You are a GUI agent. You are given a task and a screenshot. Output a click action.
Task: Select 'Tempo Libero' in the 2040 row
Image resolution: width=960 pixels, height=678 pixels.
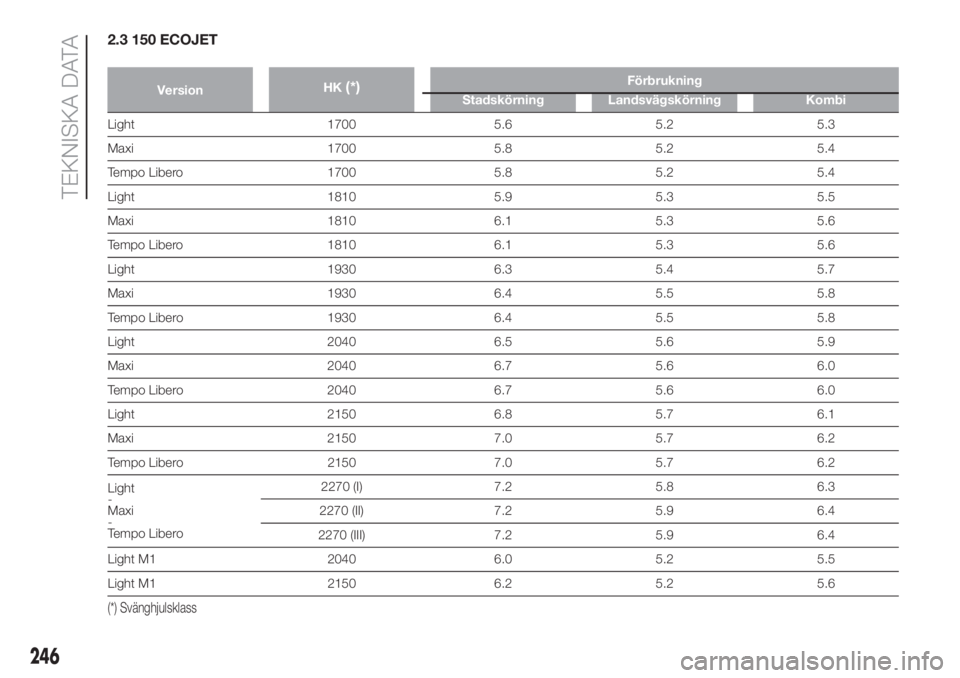pyautogui.click(x=145, y=390)
